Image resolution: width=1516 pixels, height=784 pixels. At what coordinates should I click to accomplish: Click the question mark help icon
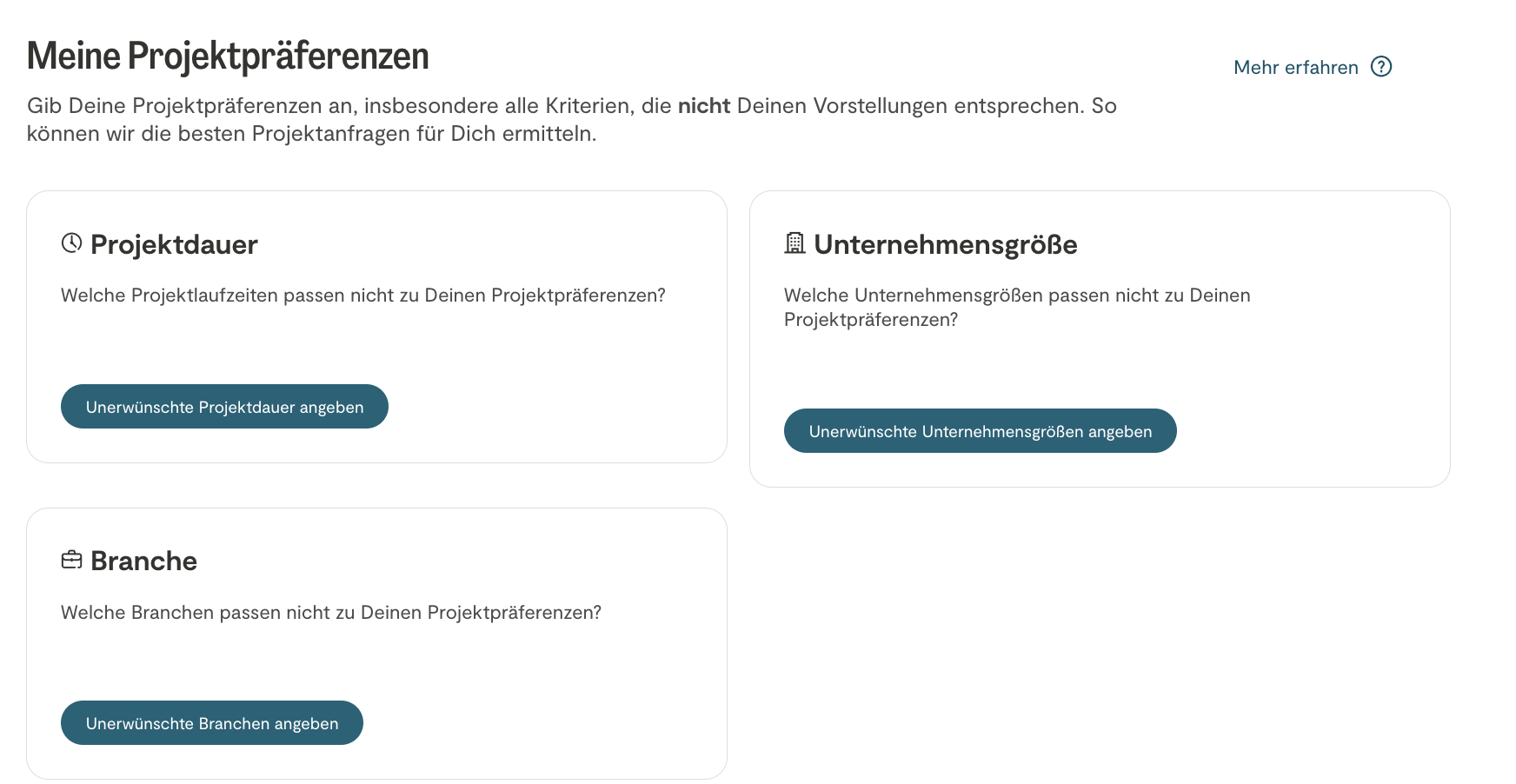pos(1380,67)
